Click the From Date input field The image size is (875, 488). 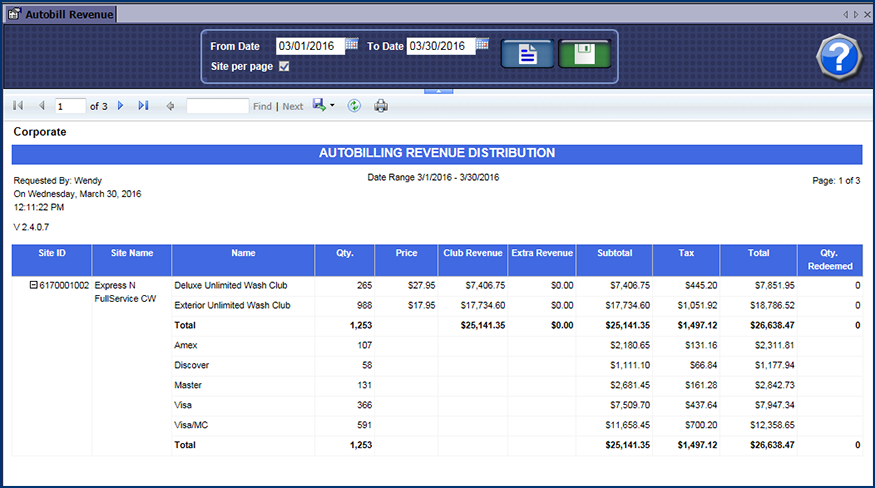point(309,46)
